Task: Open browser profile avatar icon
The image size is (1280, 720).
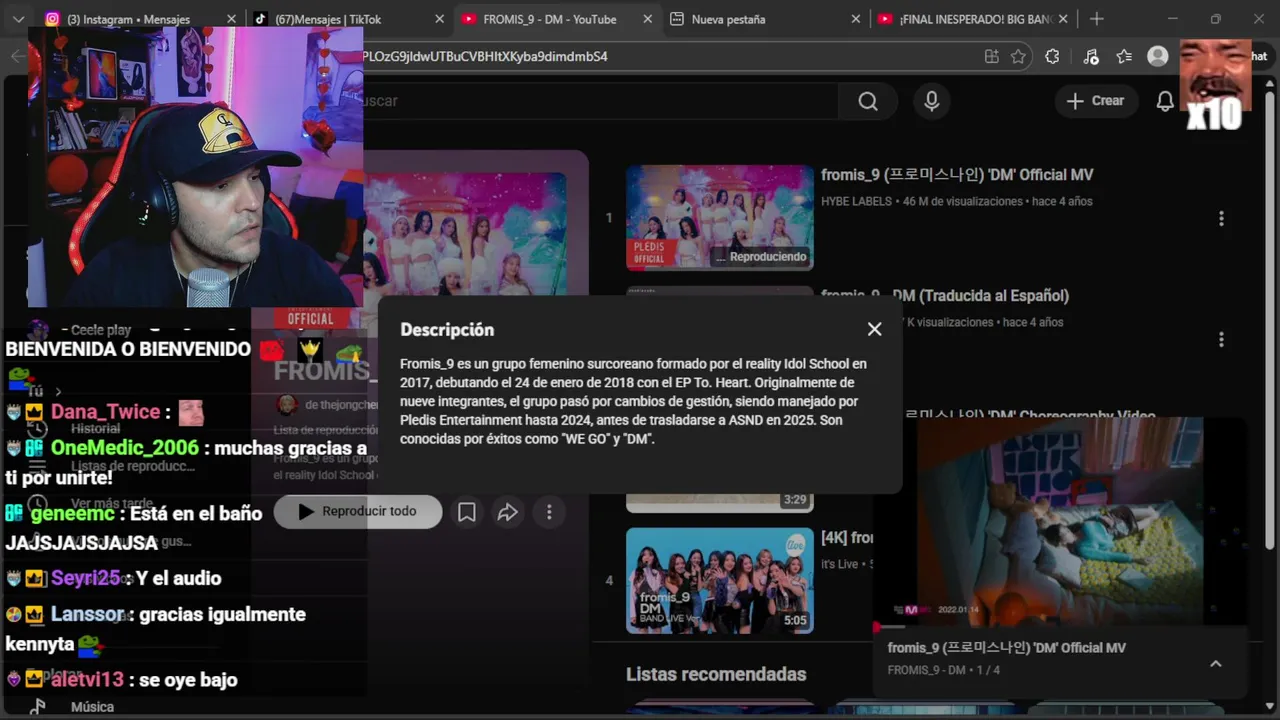Action: (1158, 57)
